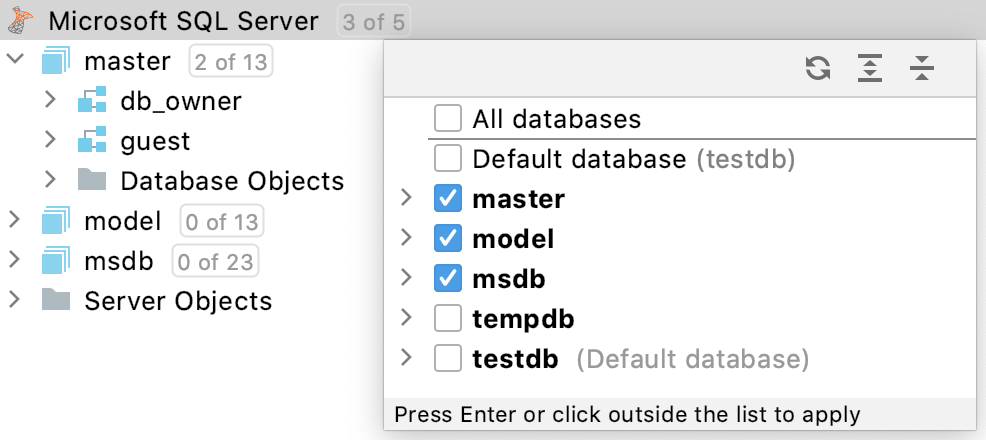986x440 pixels.
Task: Click the Server Objects folder icon
Action: click(56, 300)
